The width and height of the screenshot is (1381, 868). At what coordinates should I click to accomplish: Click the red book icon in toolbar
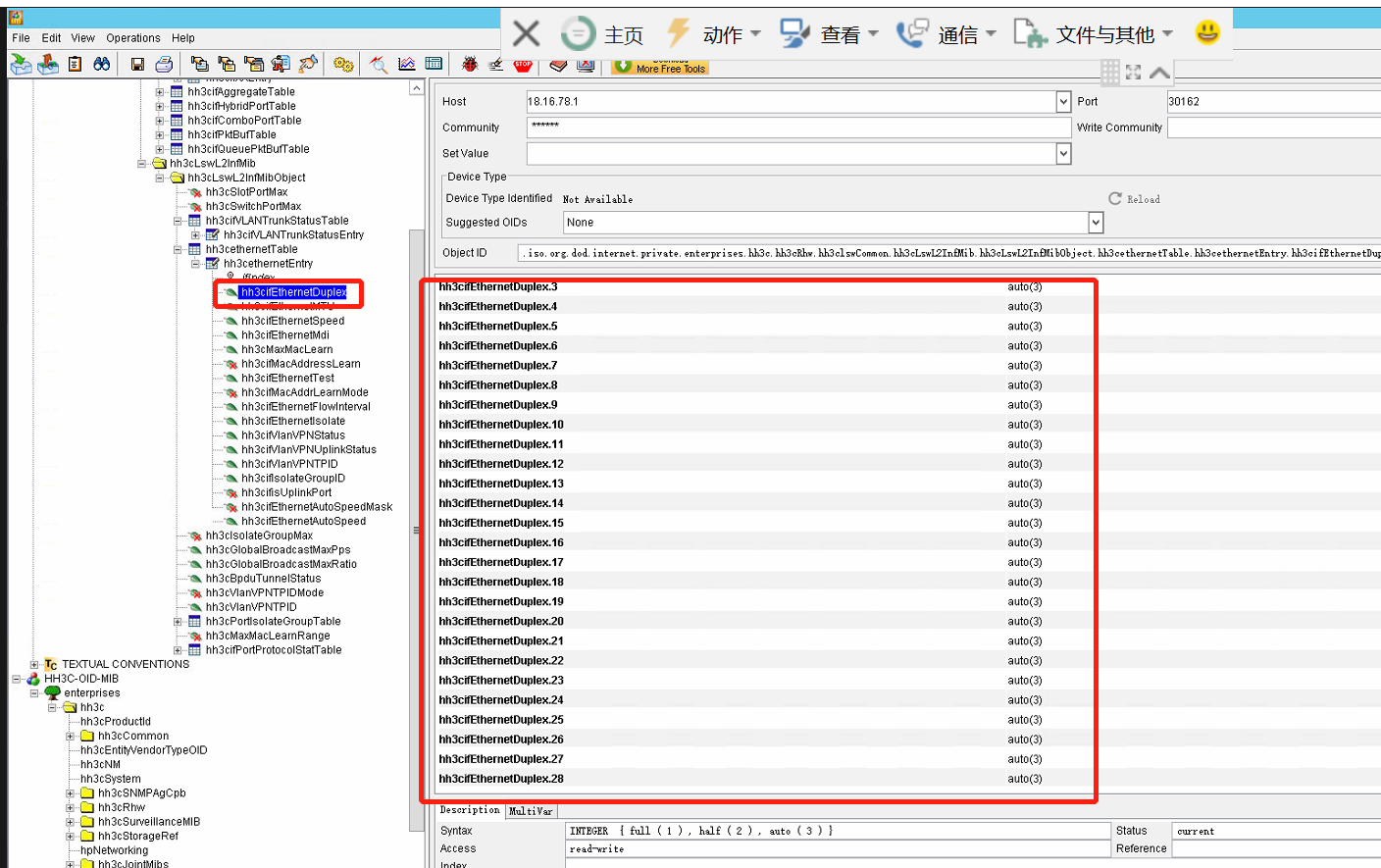pyautogui.click(x=558, y=65)
